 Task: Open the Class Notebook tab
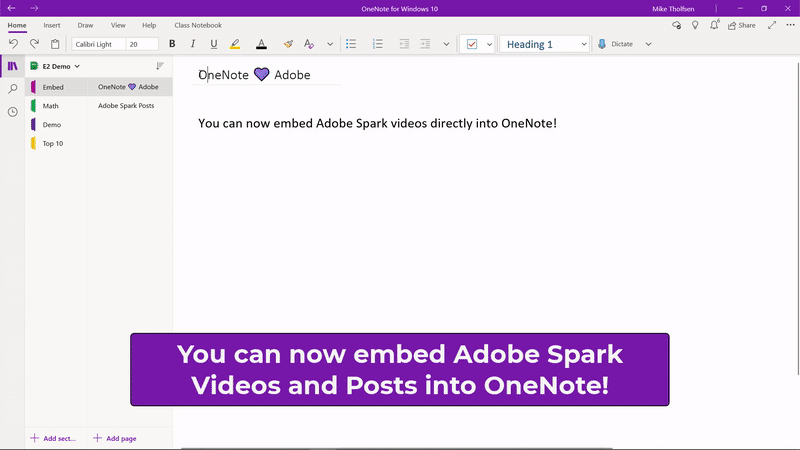pyautogui.click(x=198, y=25)
